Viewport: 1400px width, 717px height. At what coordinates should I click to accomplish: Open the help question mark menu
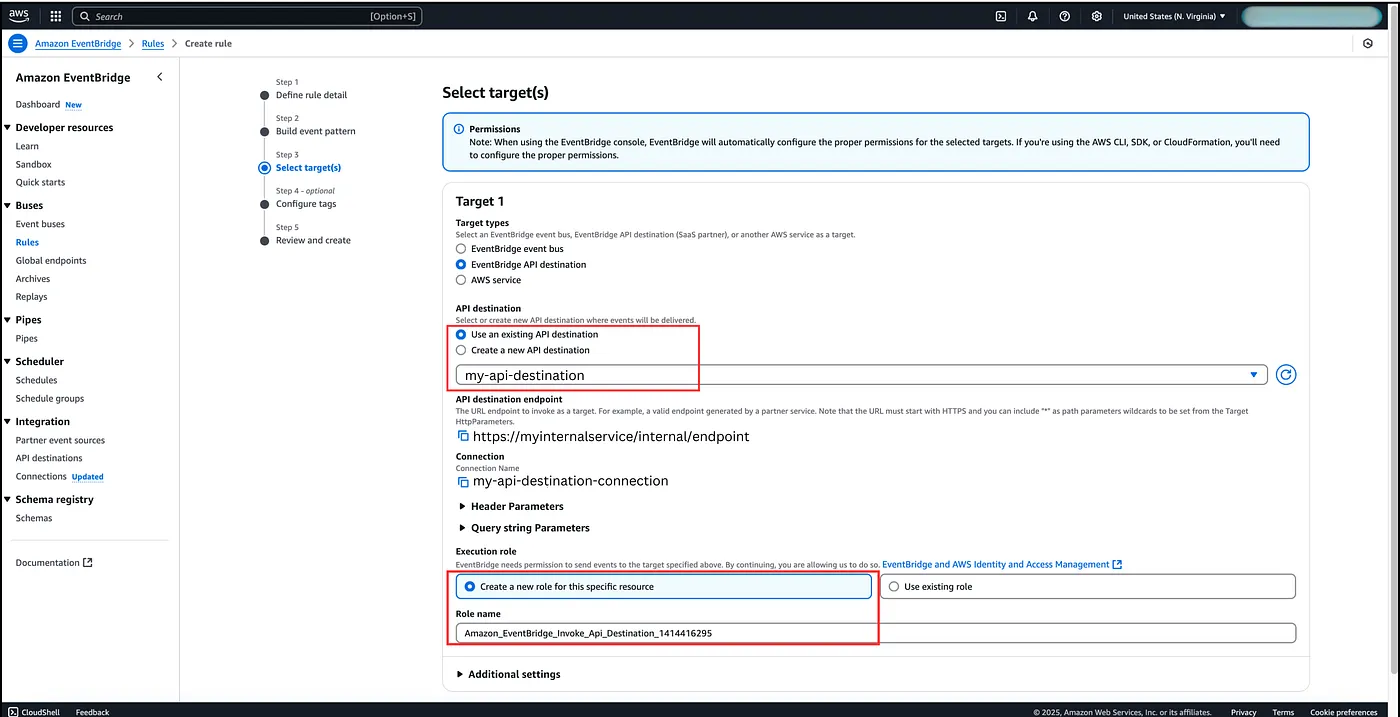coord(1065,16)
